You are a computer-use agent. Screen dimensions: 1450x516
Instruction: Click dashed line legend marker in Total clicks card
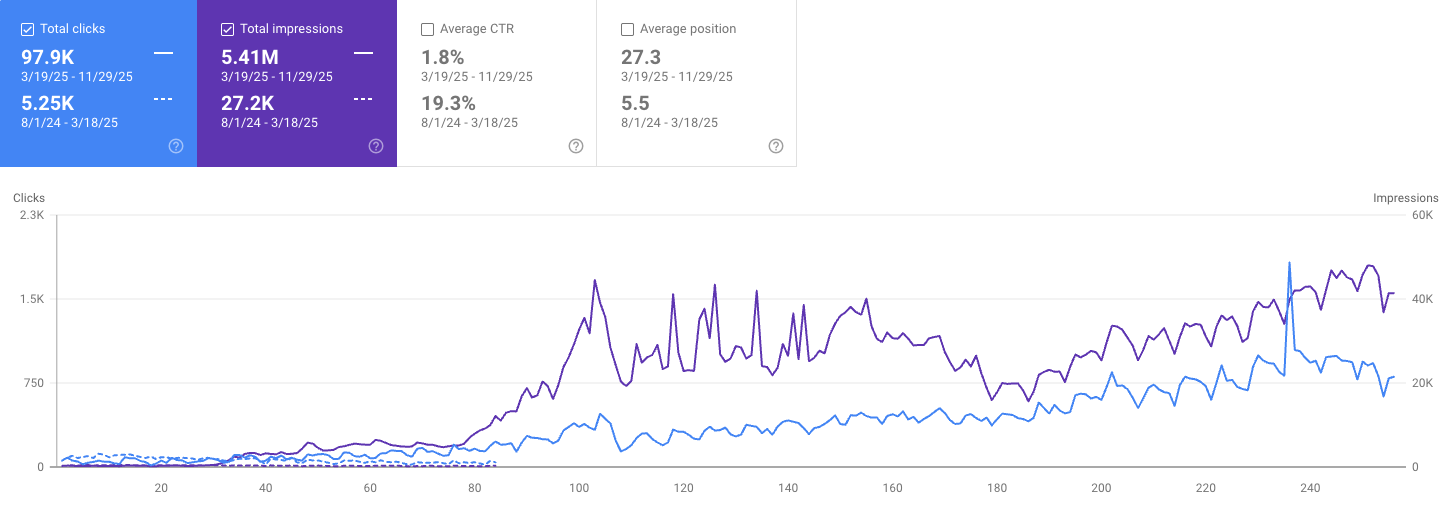tap(163, 99)
